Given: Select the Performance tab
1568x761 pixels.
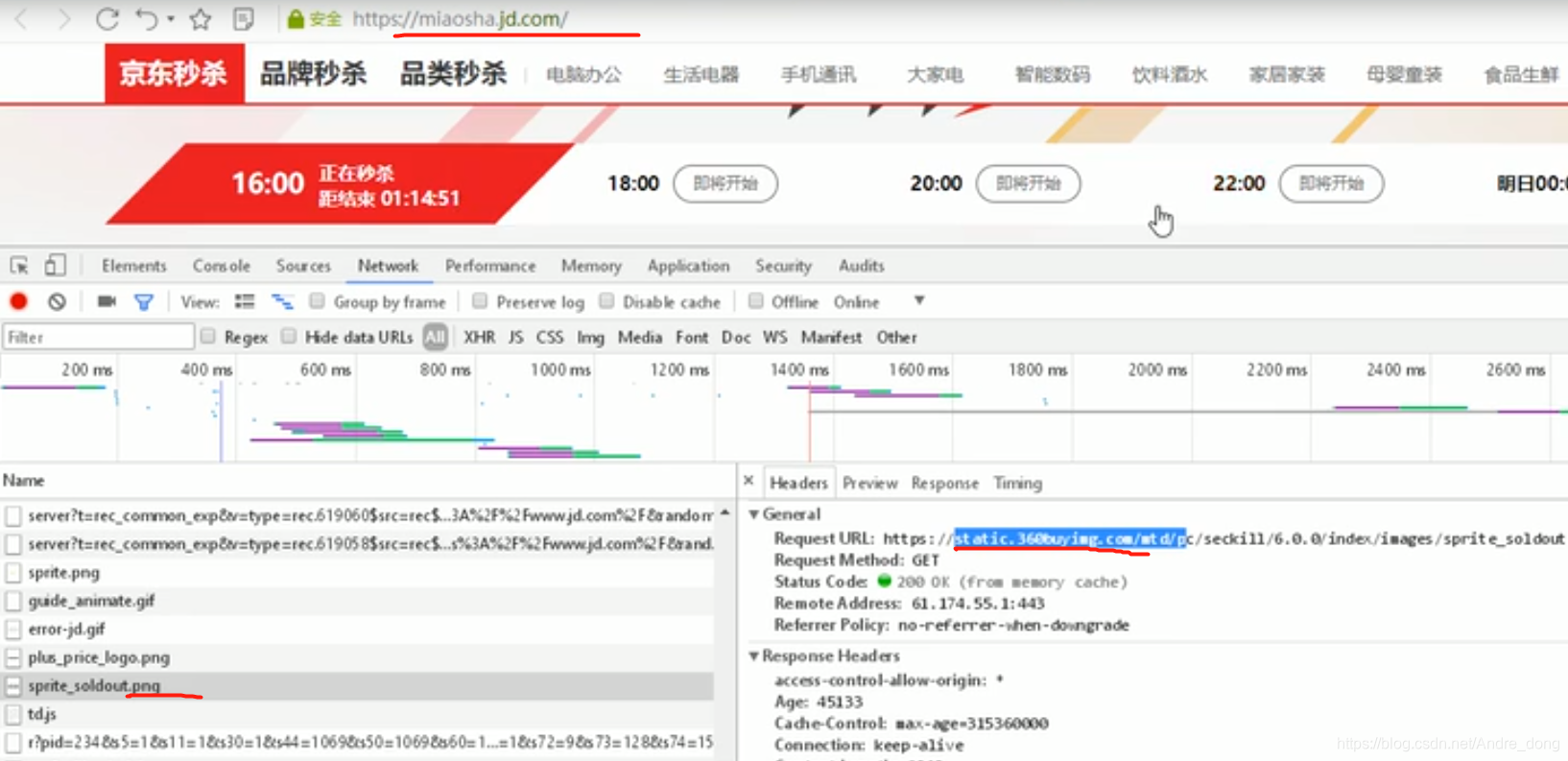Looking at the screenshot, I should tap(490, 266).
